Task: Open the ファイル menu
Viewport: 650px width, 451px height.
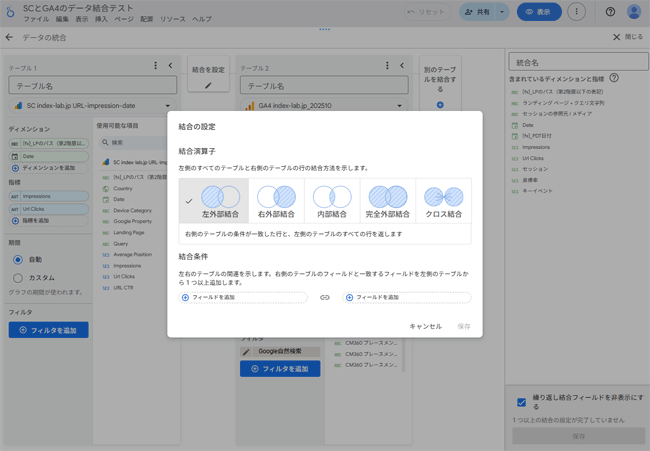Action: [x=36, y=19]
